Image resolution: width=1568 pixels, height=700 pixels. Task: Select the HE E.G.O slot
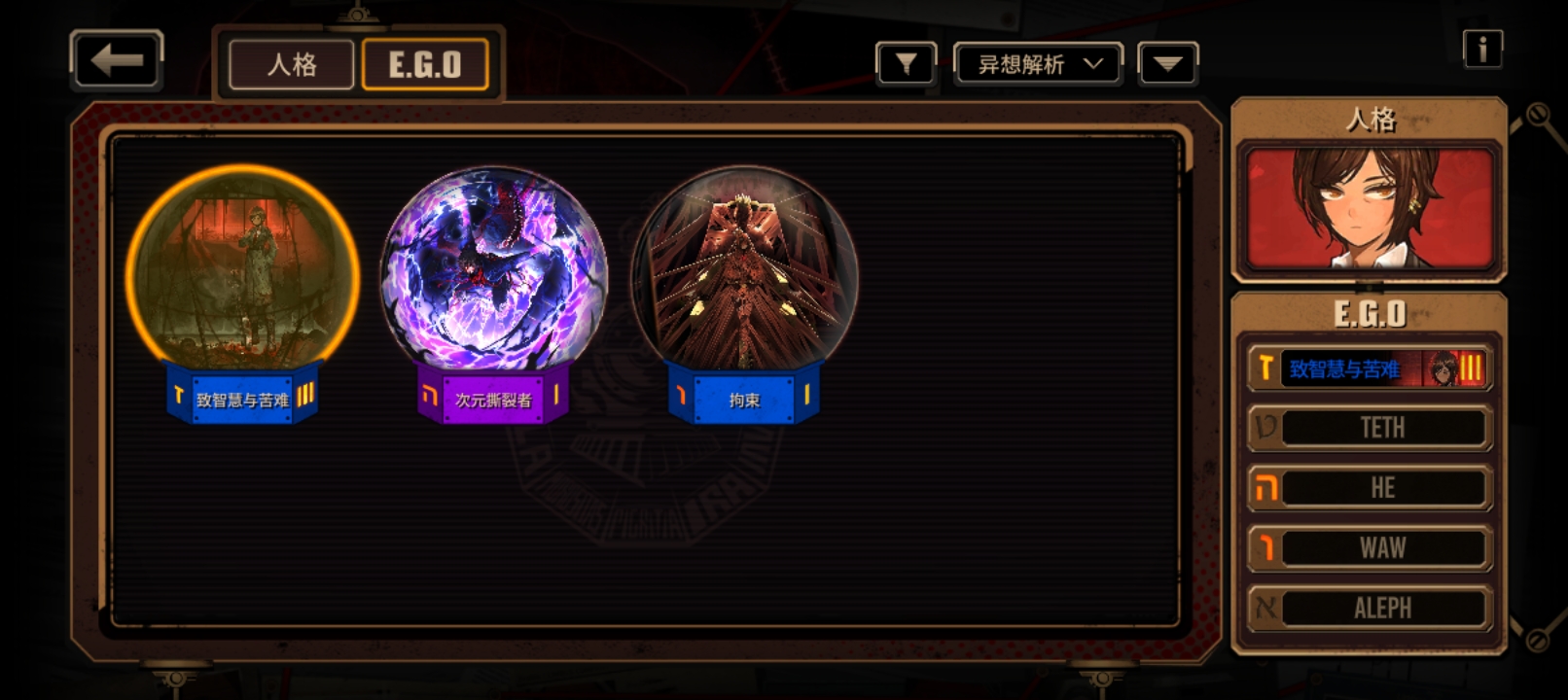click(1370, 488)
